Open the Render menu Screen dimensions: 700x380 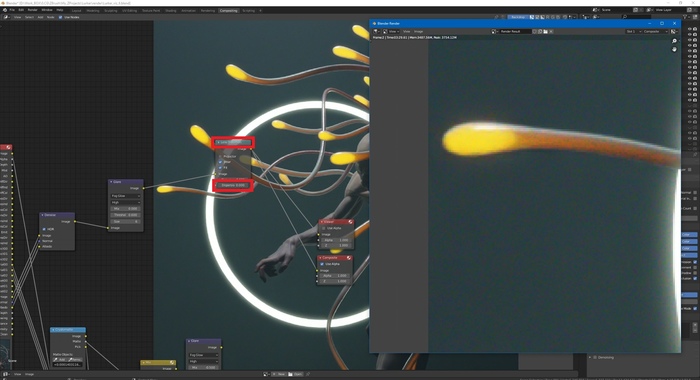tap(33, 10)
